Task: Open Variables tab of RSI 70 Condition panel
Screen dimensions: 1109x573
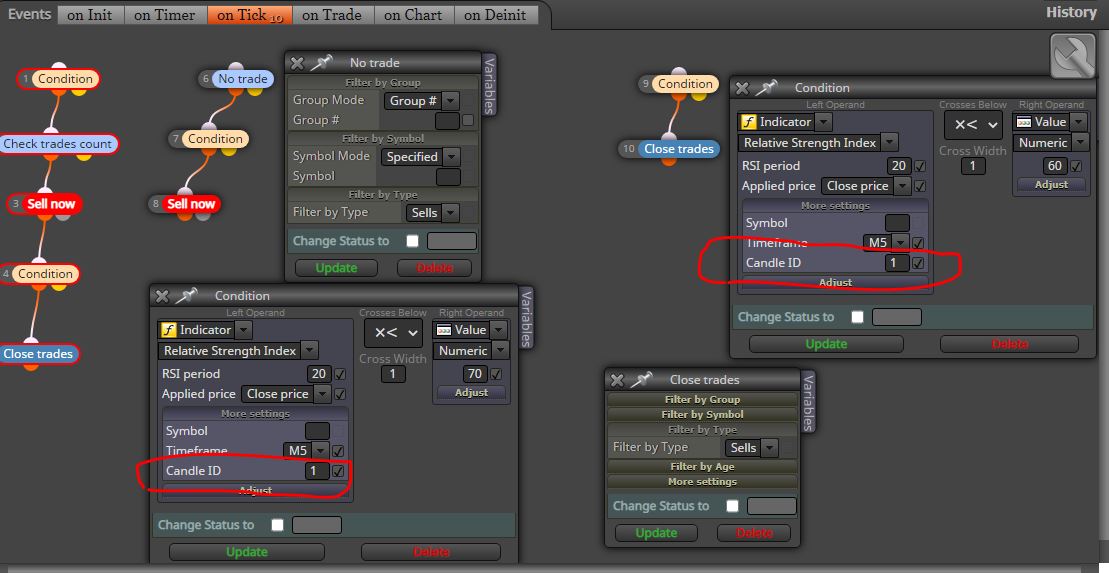Action: [527, 318]
